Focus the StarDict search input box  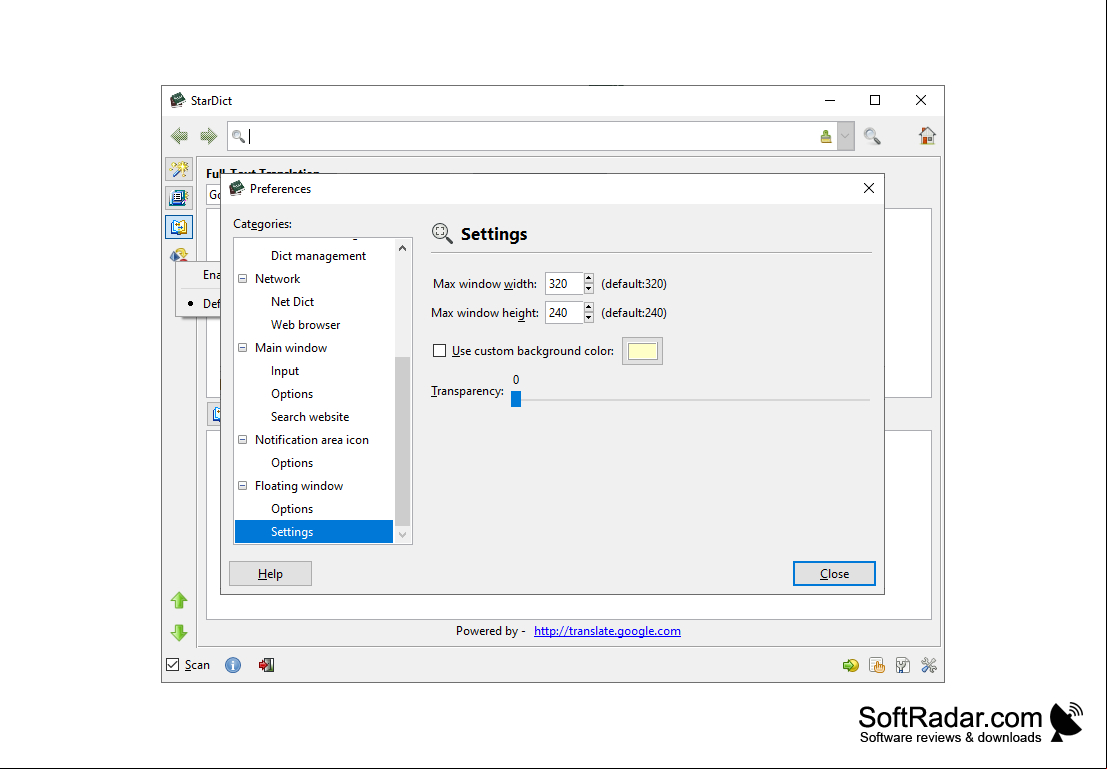(532, 136)
